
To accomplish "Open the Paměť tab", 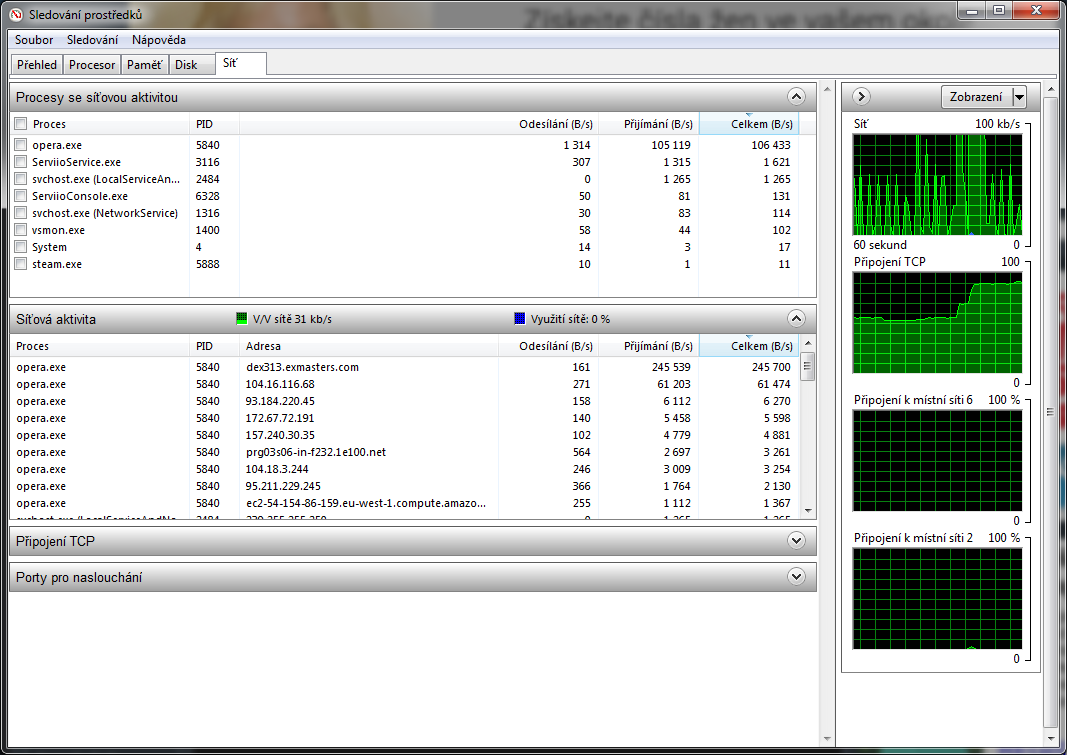I will (x=144, y=65).
